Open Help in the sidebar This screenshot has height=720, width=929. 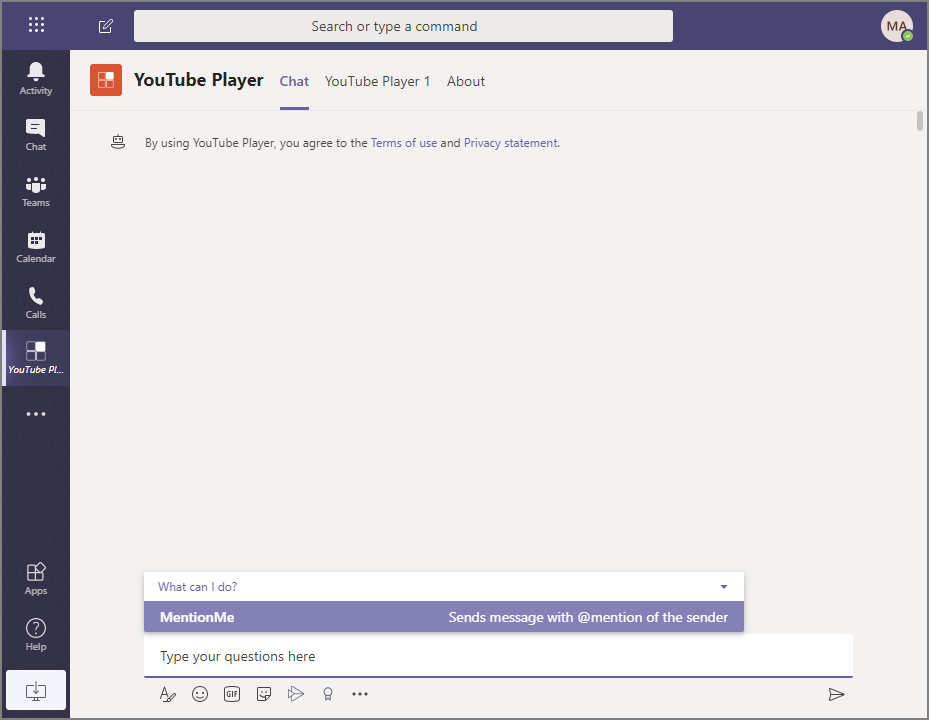(x=36, y=634)
